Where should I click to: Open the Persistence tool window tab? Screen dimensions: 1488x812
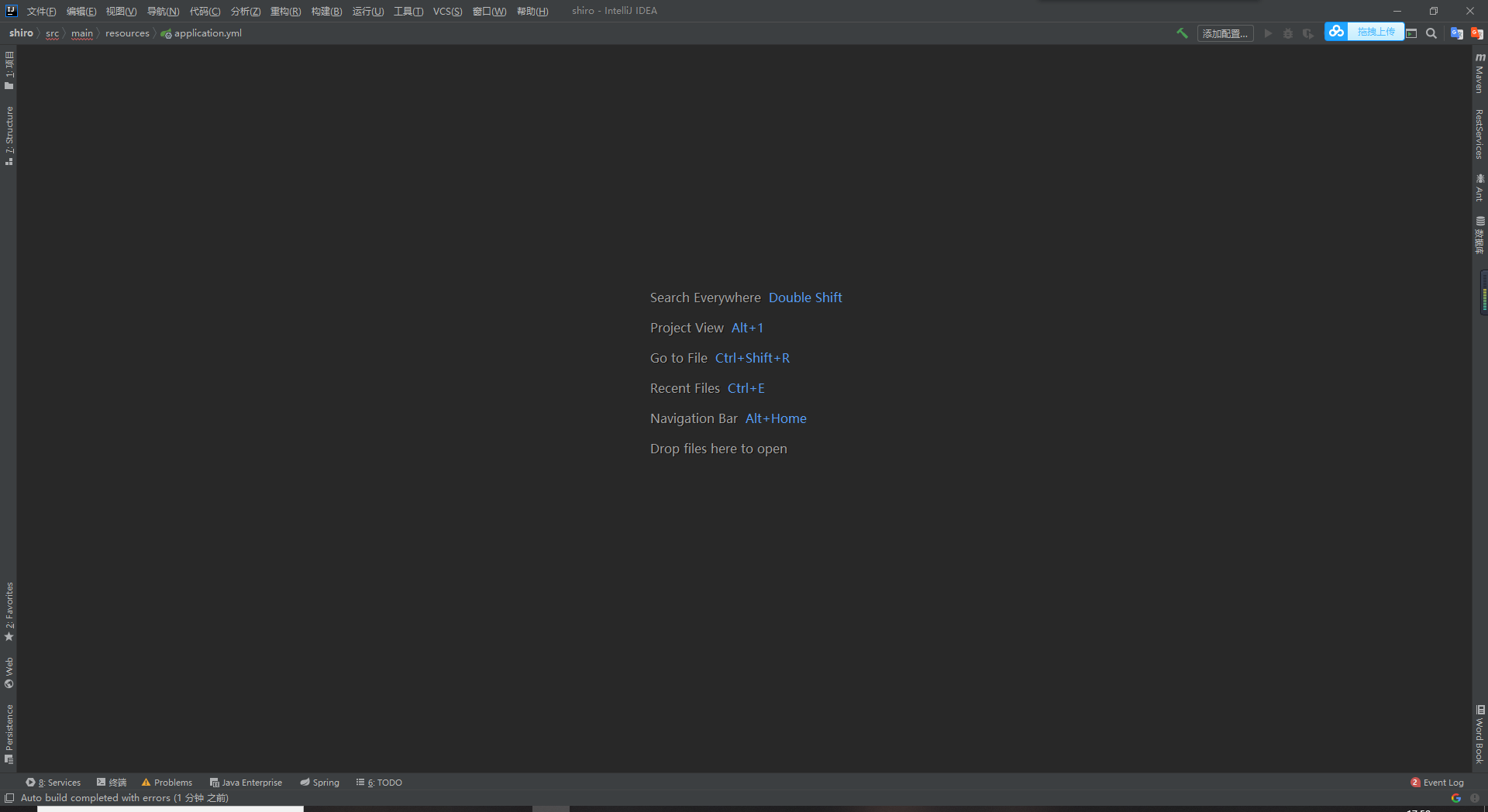tap(9, 734)
